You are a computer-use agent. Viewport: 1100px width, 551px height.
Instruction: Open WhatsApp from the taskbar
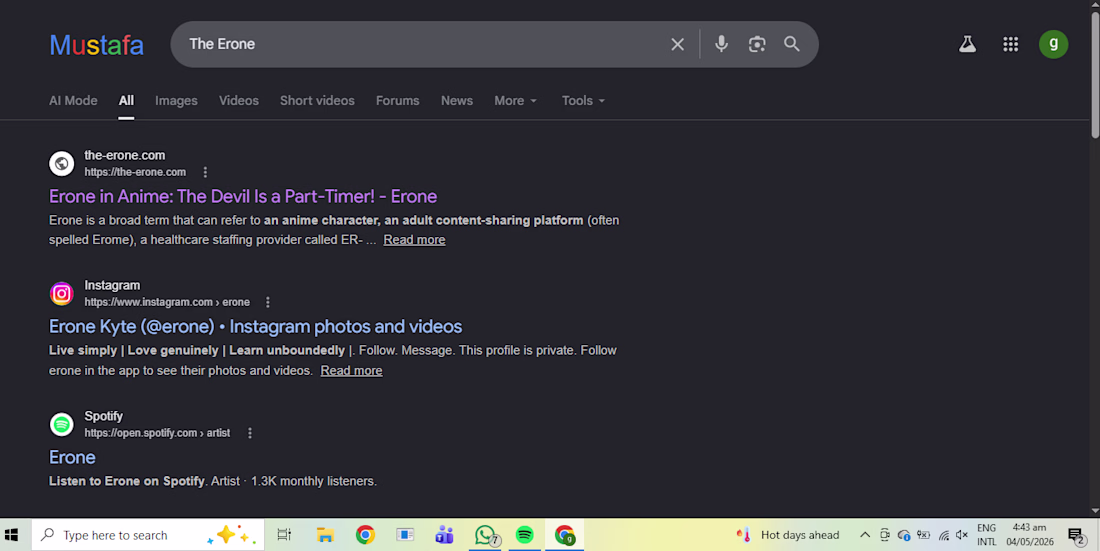point(485,535)
